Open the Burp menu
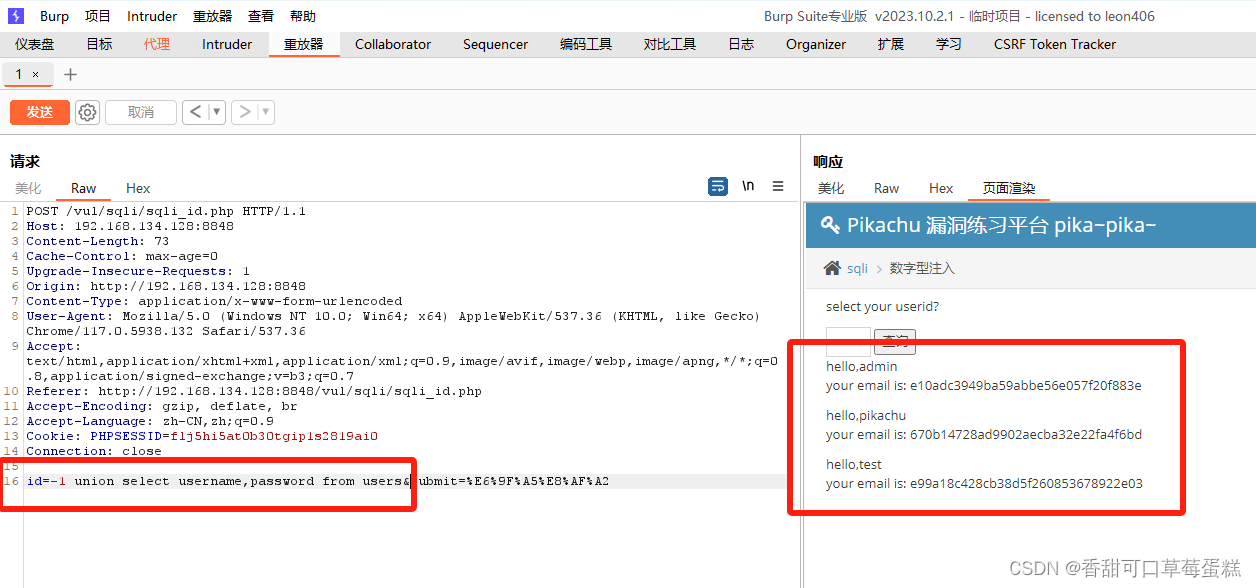This screenshot has width=1256, height=588. tap(55, 16)
